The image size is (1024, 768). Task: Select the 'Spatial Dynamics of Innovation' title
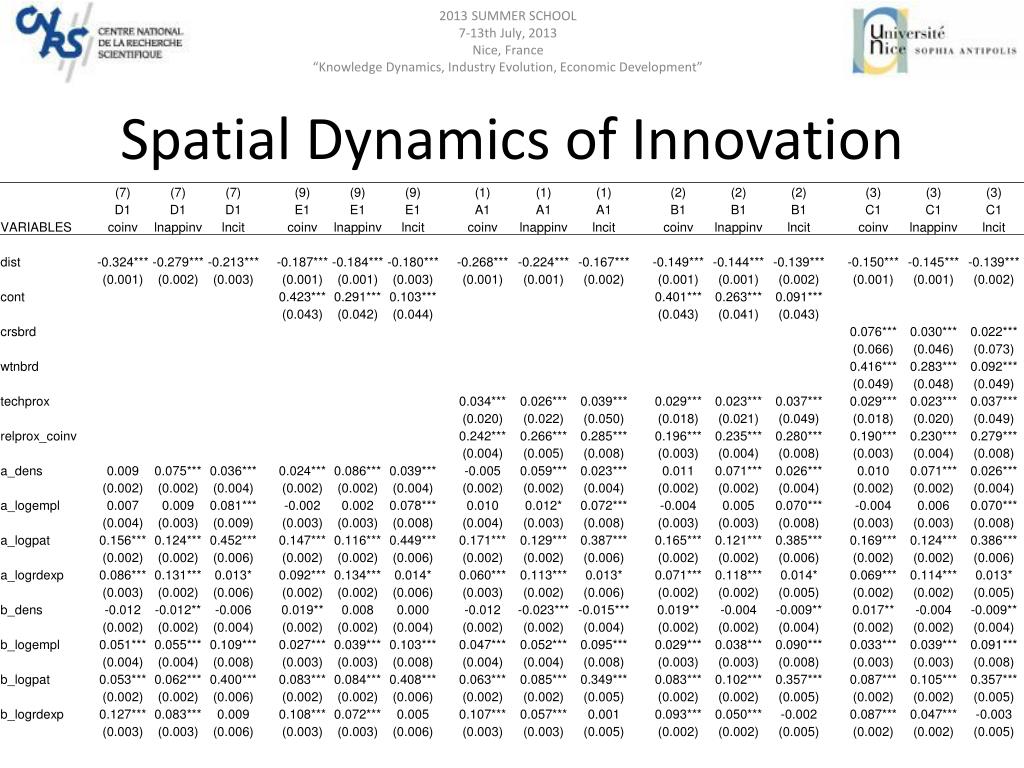(511, 138)
